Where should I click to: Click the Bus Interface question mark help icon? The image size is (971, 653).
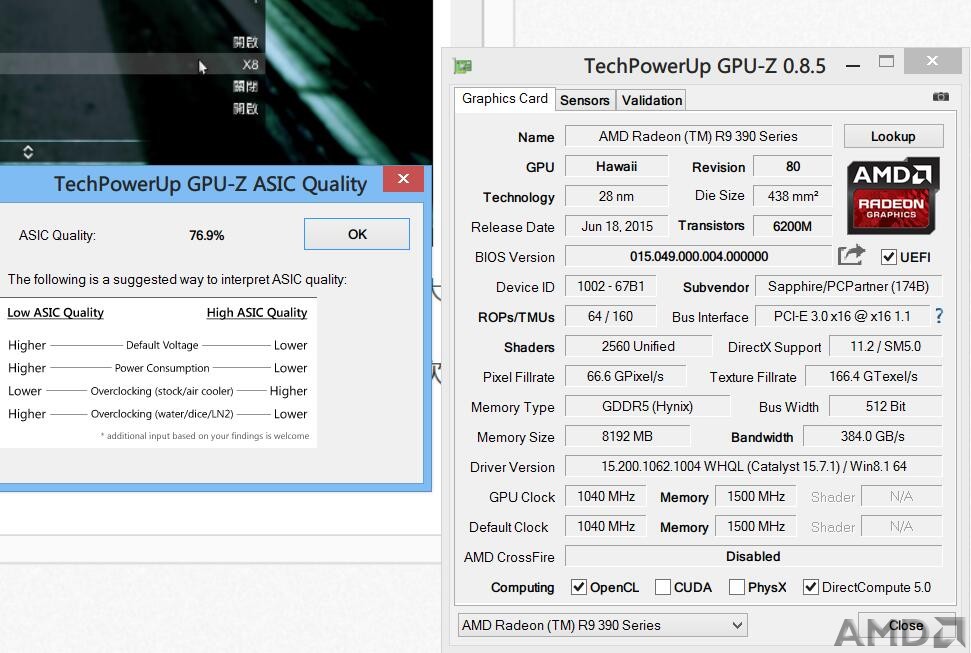coord(939,316)
